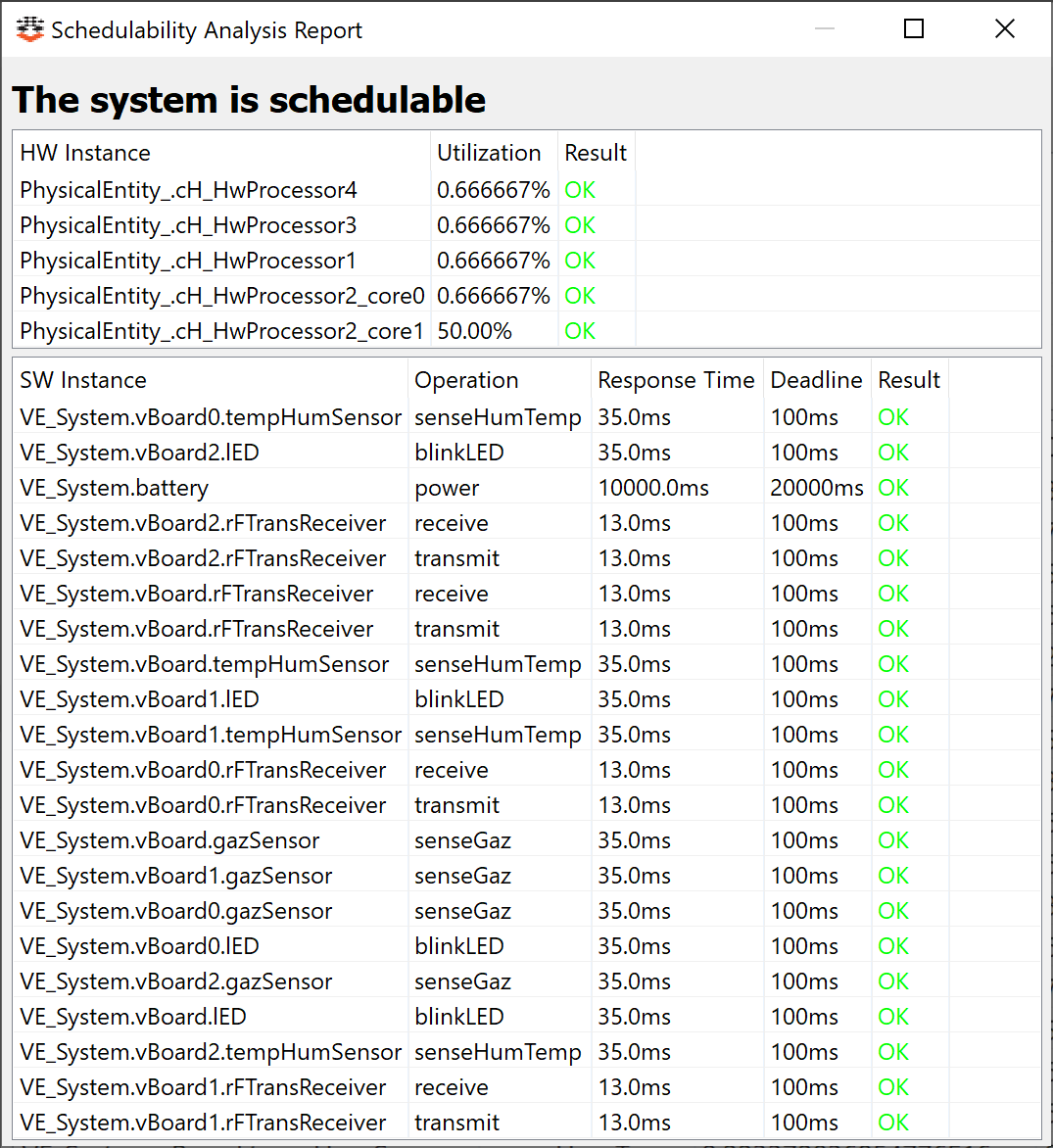1053x1148 pixels.
Task: Minimize the report window
Action: [x=825, y=28]
